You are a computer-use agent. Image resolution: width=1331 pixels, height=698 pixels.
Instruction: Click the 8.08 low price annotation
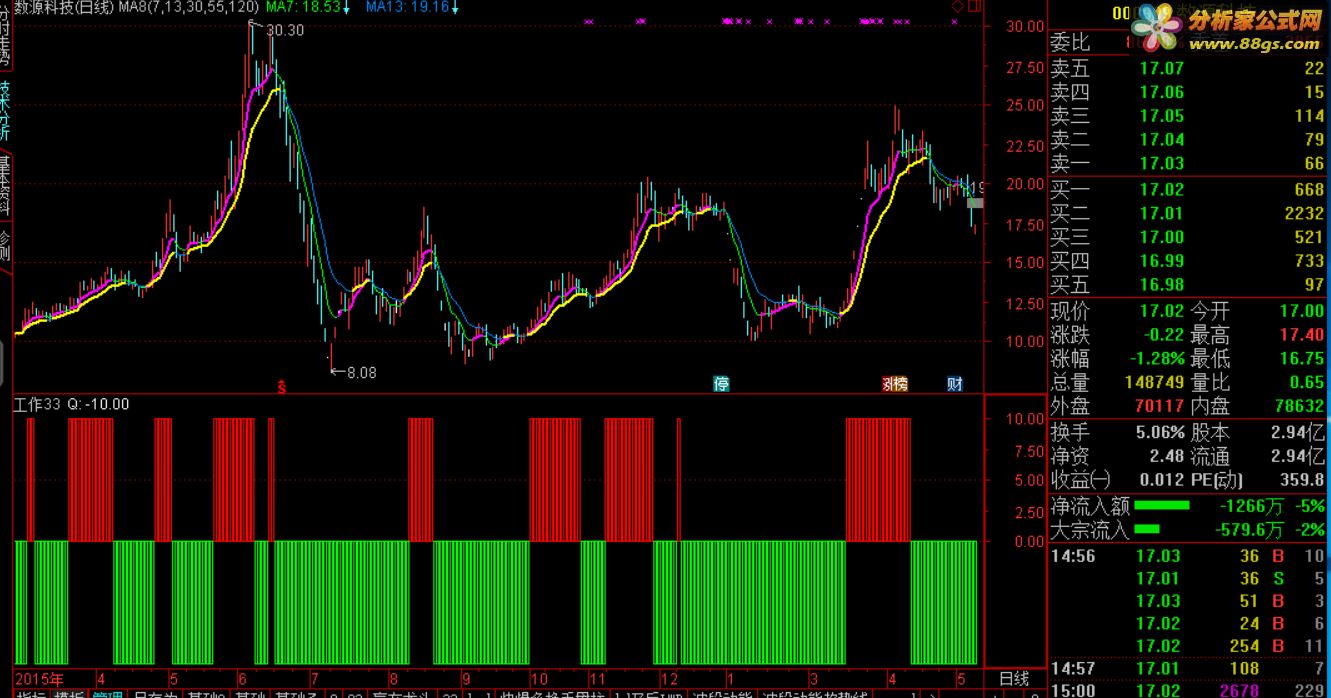(x=361, y=372)
